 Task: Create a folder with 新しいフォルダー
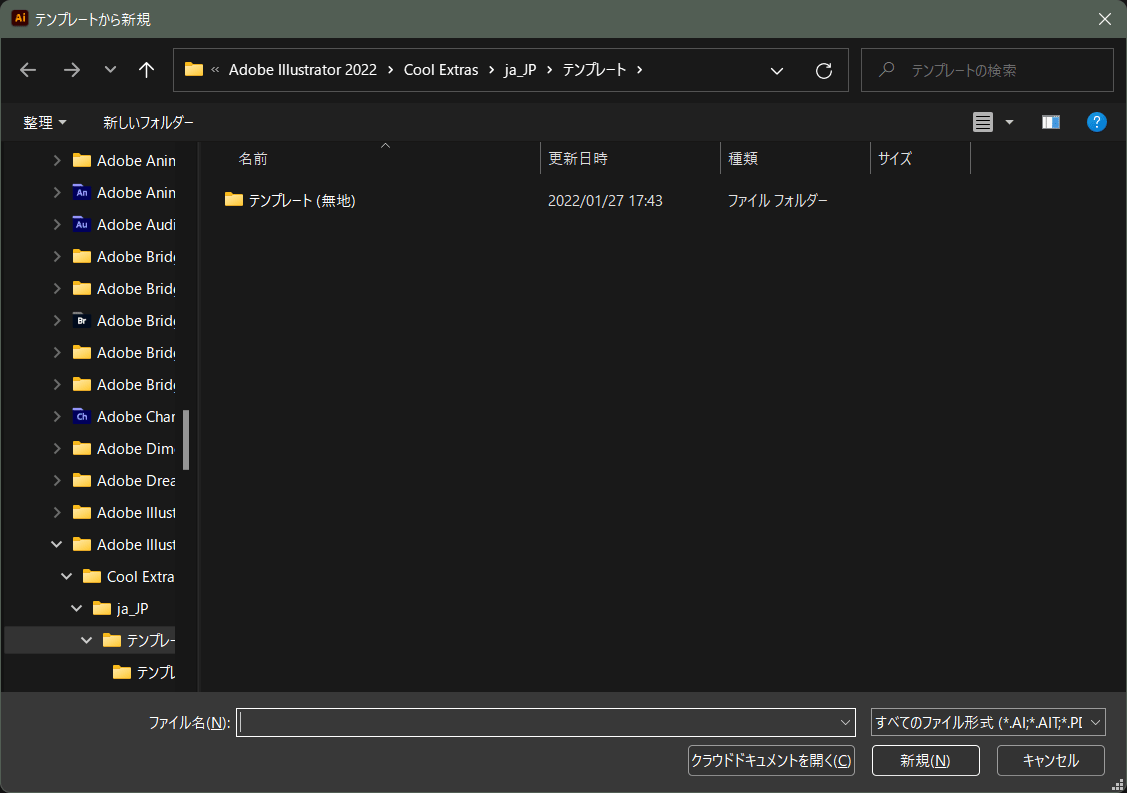[148, 123]
